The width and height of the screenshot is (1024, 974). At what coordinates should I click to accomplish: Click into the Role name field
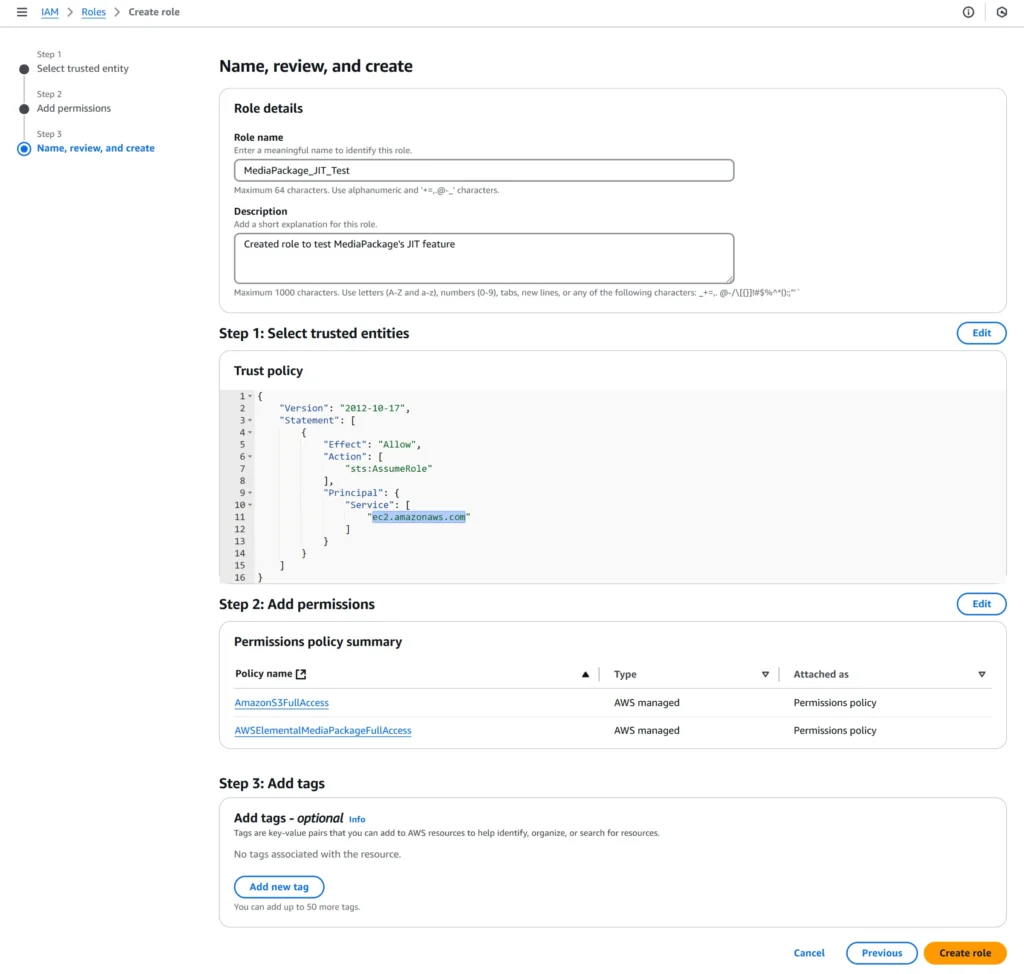click(484, 170)
